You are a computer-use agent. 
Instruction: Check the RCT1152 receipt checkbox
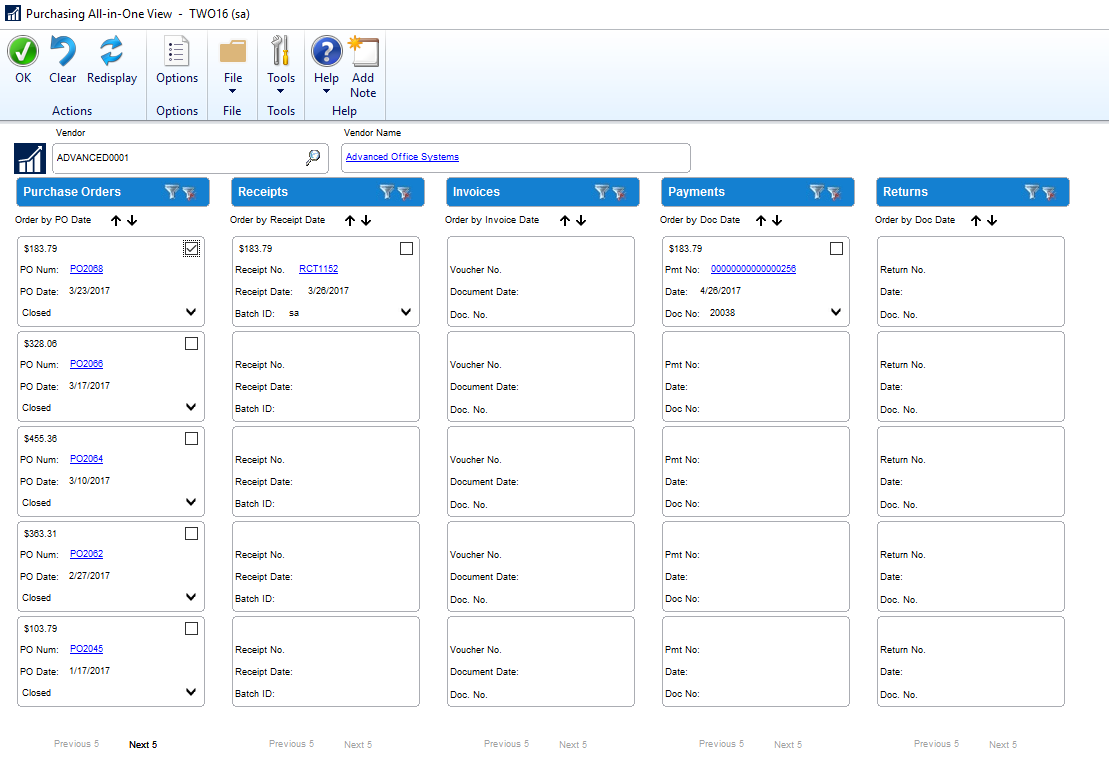click(x=406, y=249)
